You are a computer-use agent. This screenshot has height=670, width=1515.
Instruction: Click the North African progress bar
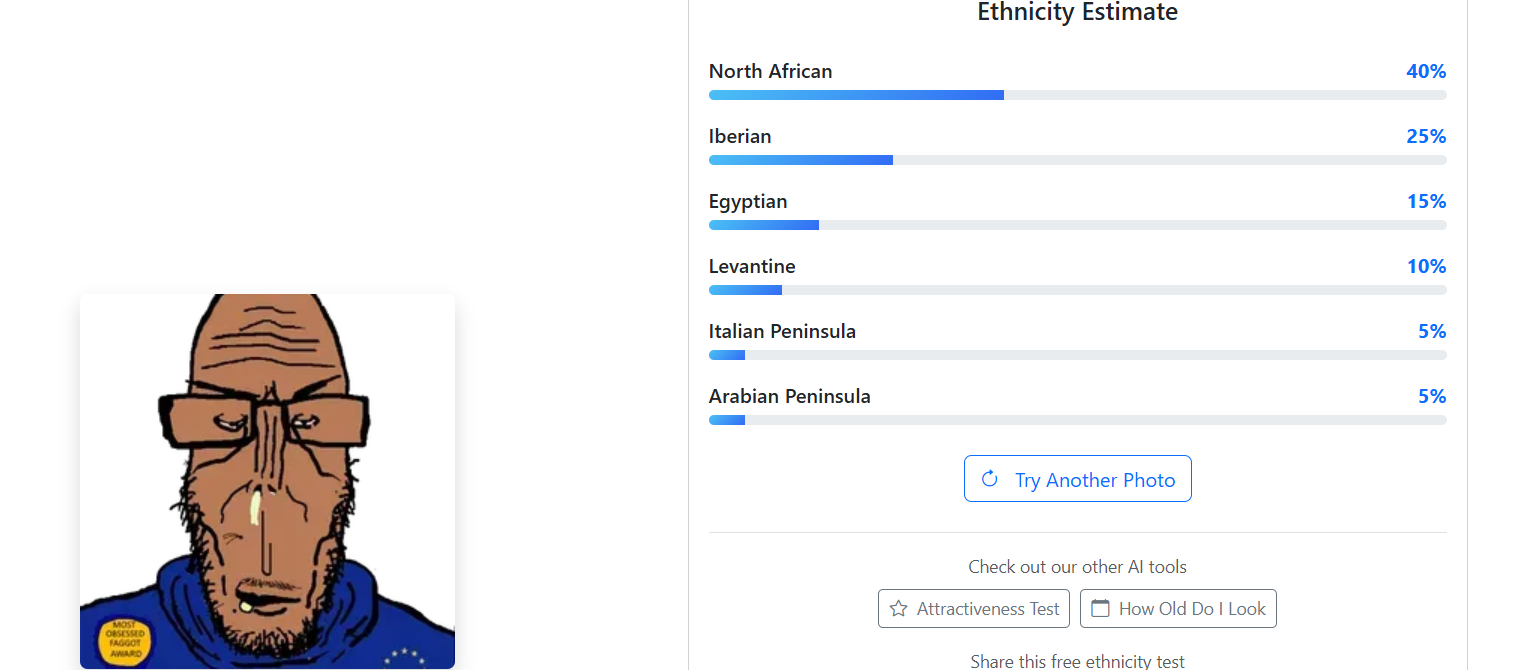click(1077, 95)
